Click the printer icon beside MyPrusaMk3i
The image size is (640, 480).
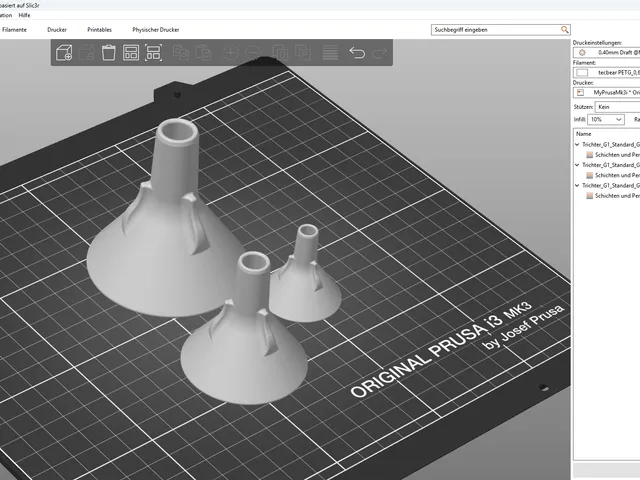(580, 93)
